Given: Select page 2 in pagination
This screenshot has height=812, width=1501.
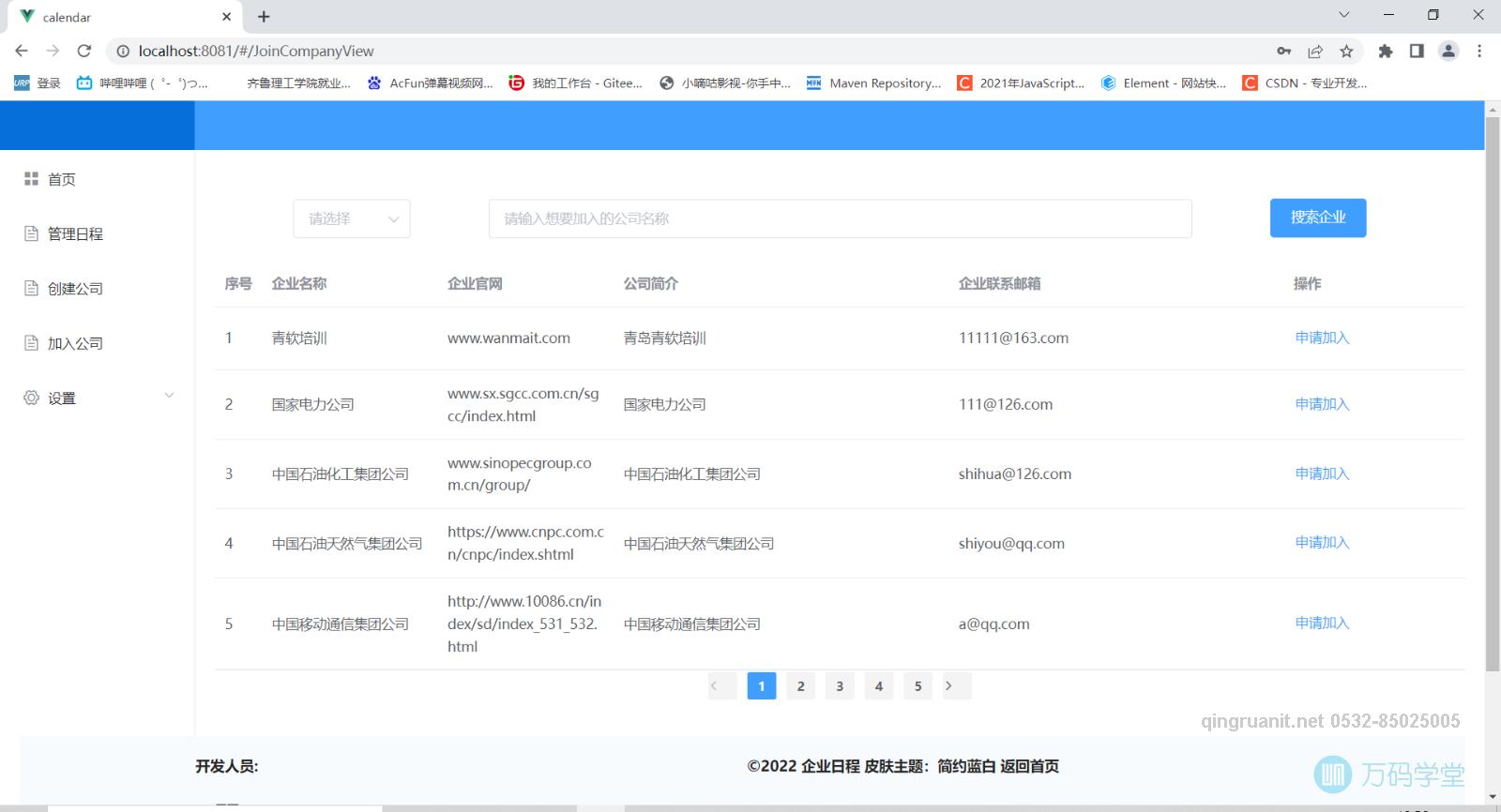Looking at the screenshot, I should click(x=800, y=686).
